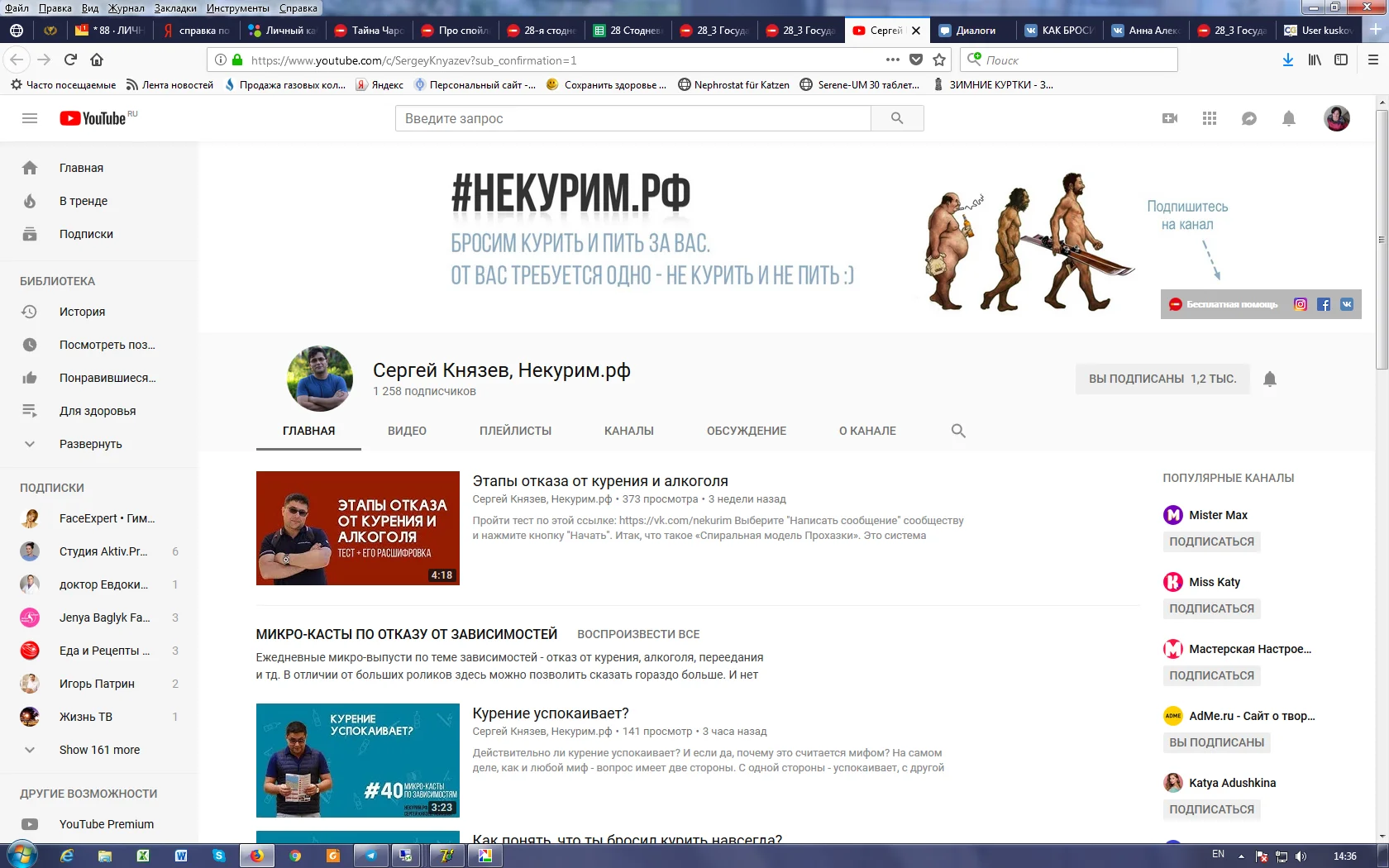Viewport: 1389px width, 868px height.
Task: Open Skype from the taskbar
Action: click(x=219, y=856)
